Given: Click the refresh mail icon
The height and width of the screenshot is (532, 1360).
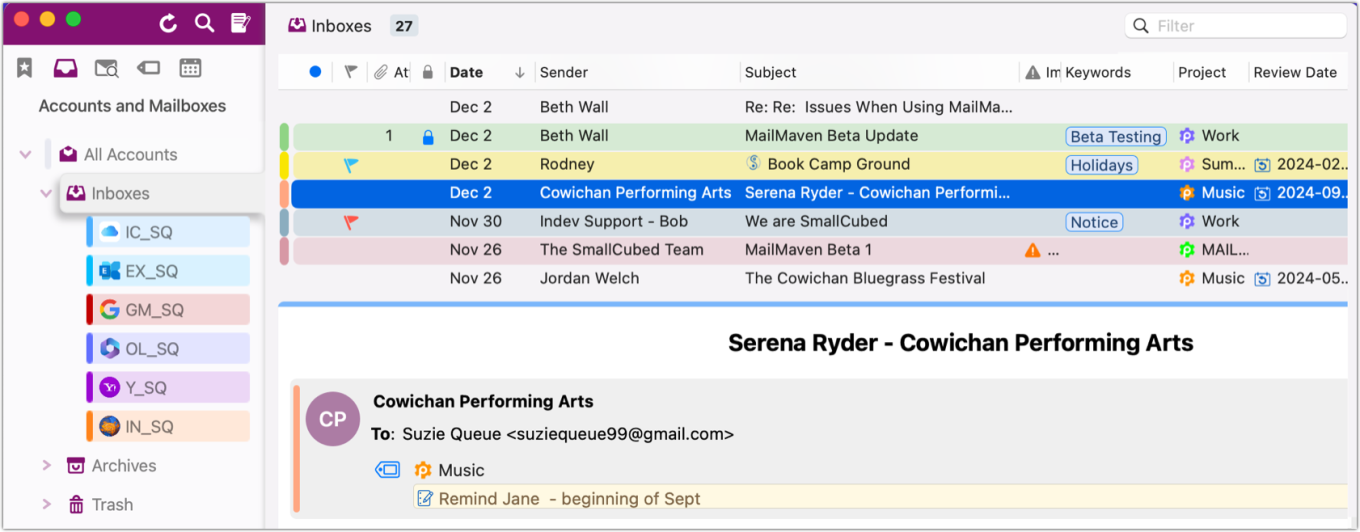Looking at the screenshot, I should 168,23.
